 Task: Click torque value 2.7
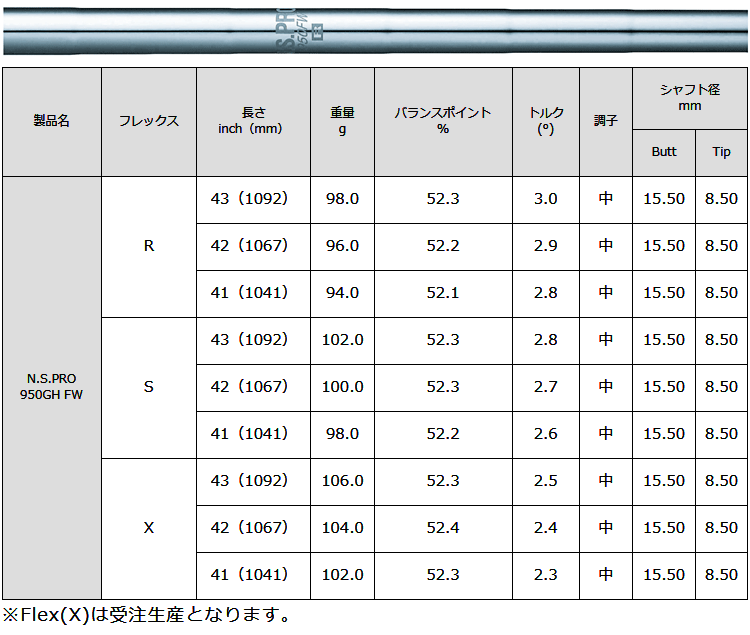click(546, 387)
